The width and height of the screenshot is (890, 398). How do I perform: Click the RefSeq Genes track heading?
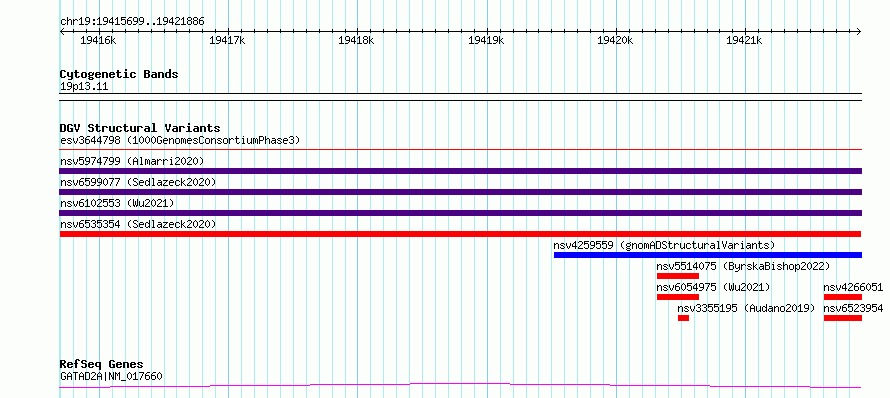(x=102, y=364)
